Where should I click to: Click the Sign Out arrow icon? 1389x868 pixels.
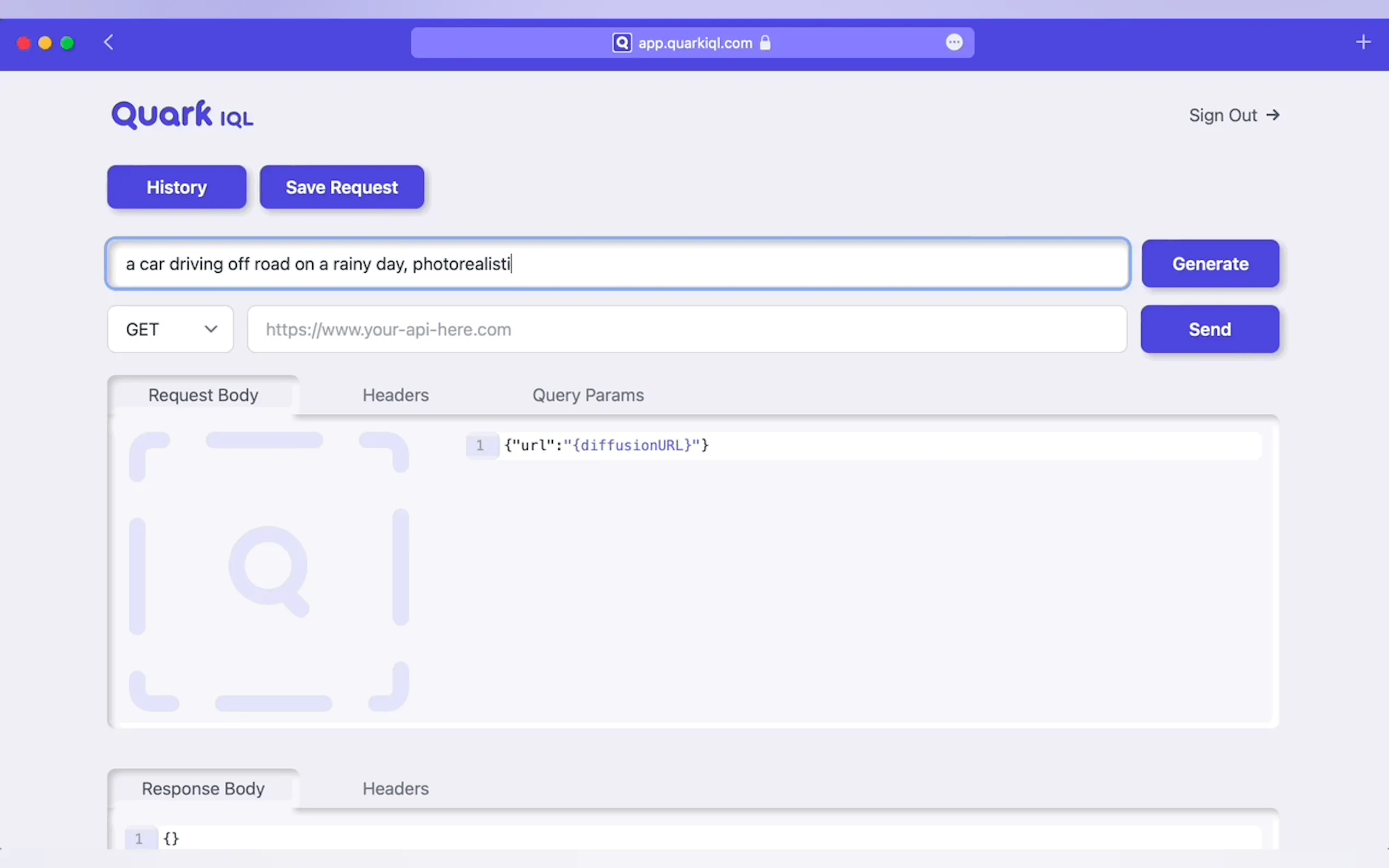point(1273,115)
